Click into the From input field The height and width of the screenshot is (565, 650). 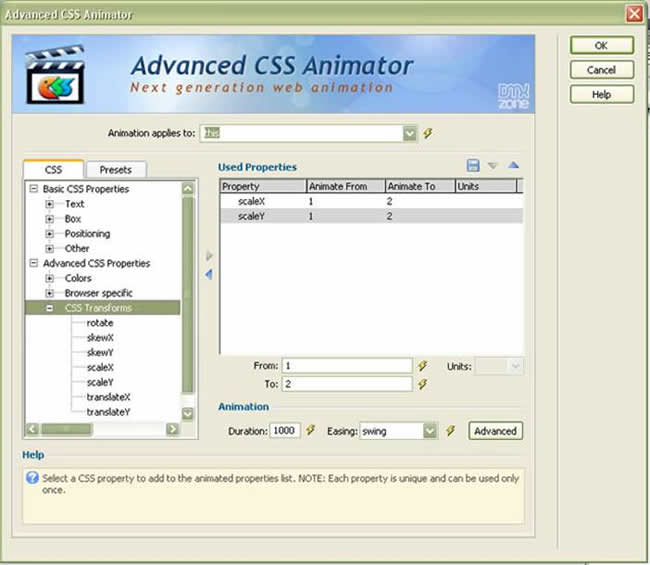[347, 366]
